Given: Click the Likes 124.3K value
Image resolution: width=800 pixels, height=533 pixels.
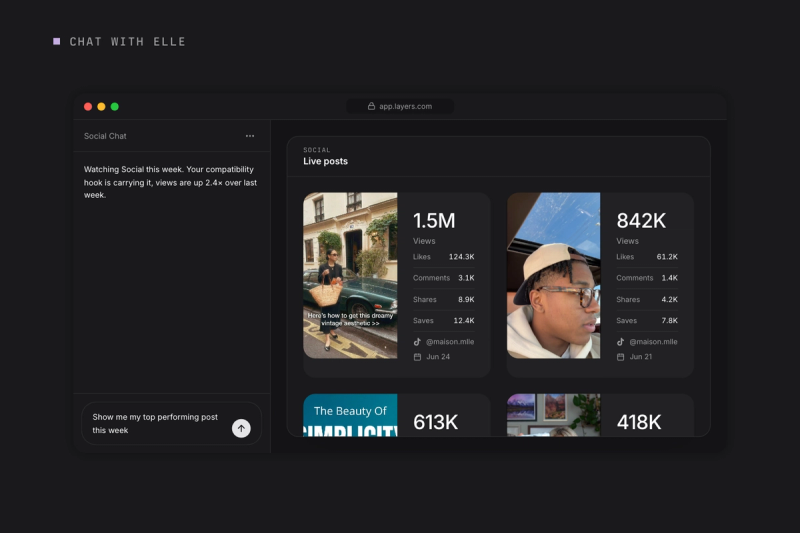Looking at the screenshot, I should pos(462,257).
